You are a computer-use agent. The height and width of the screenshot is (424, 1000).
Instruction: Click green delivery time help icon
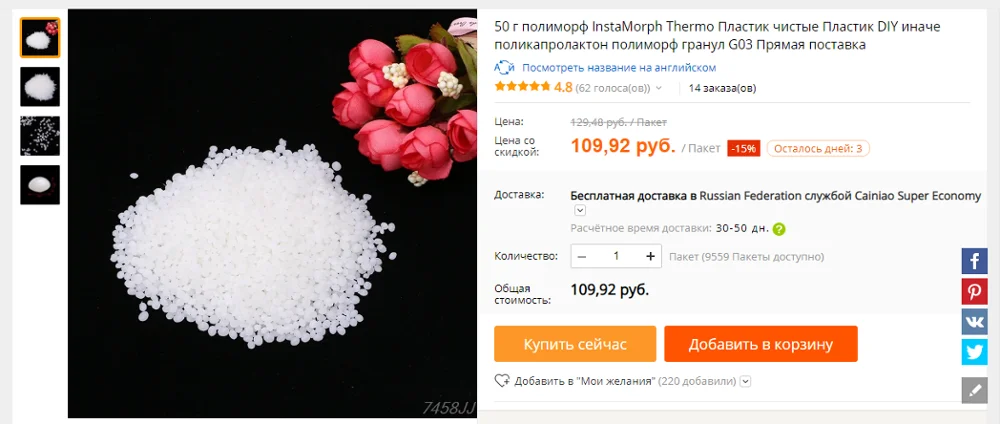779,229
